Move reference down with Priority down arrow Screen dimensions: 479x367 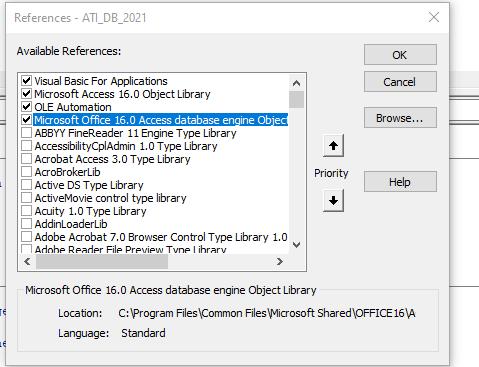click(333, 200)
